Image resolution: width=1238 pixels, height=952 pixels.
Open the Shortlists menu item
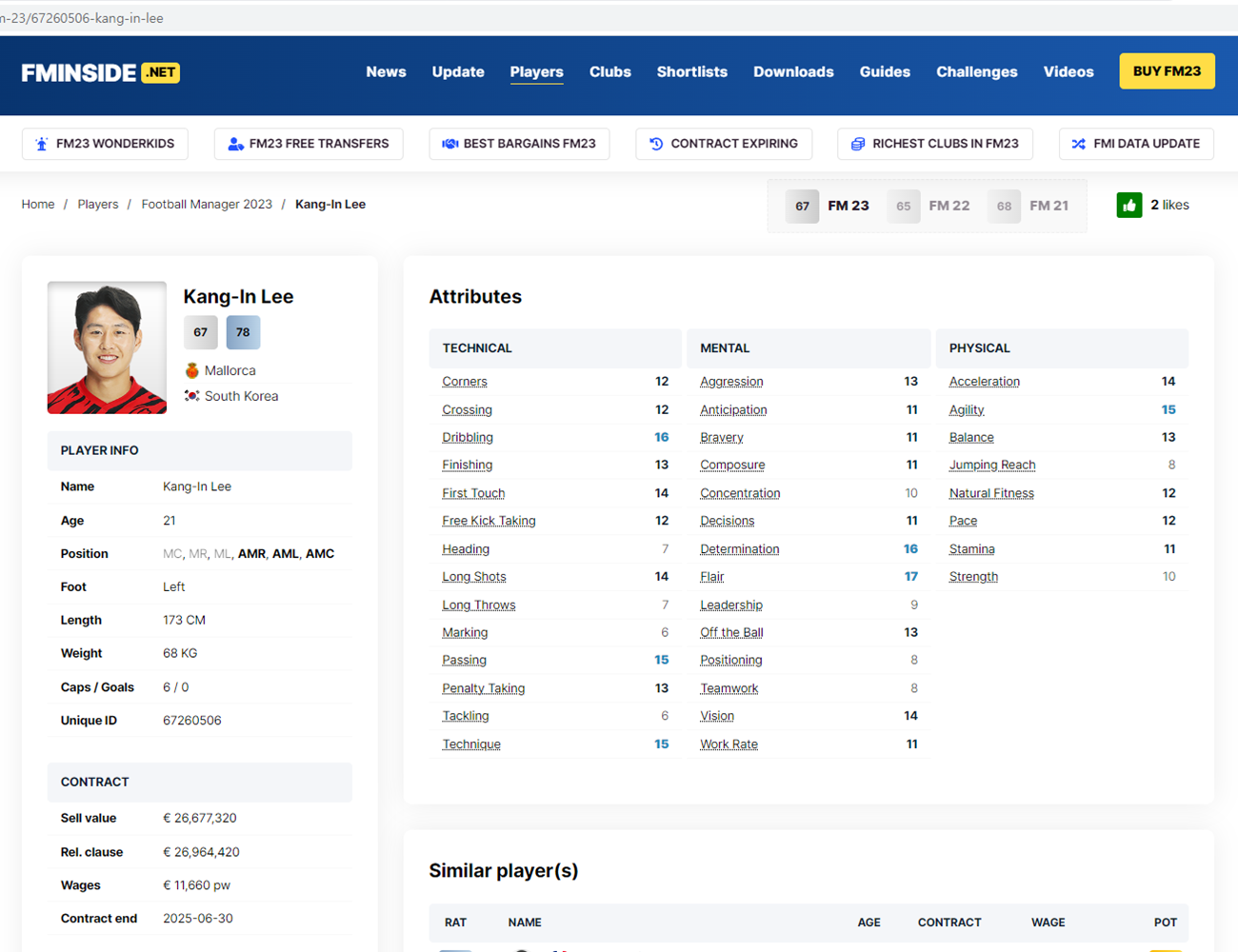(x=692, y=72)
